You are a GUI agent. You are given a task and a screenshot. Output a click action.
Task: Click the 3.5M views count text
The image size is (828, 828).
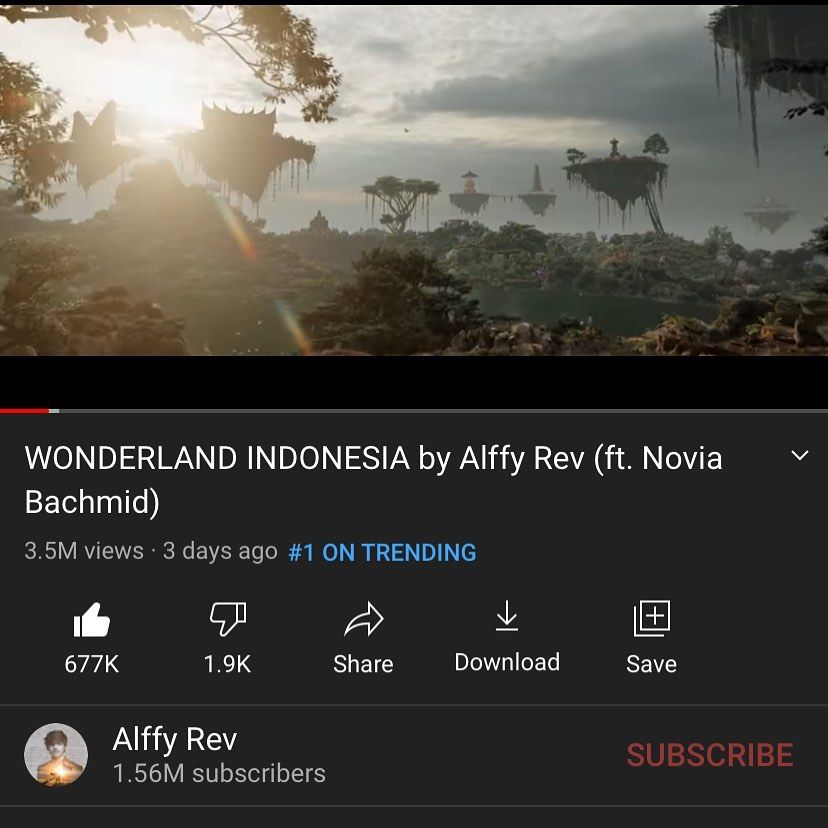click(84, 551)
